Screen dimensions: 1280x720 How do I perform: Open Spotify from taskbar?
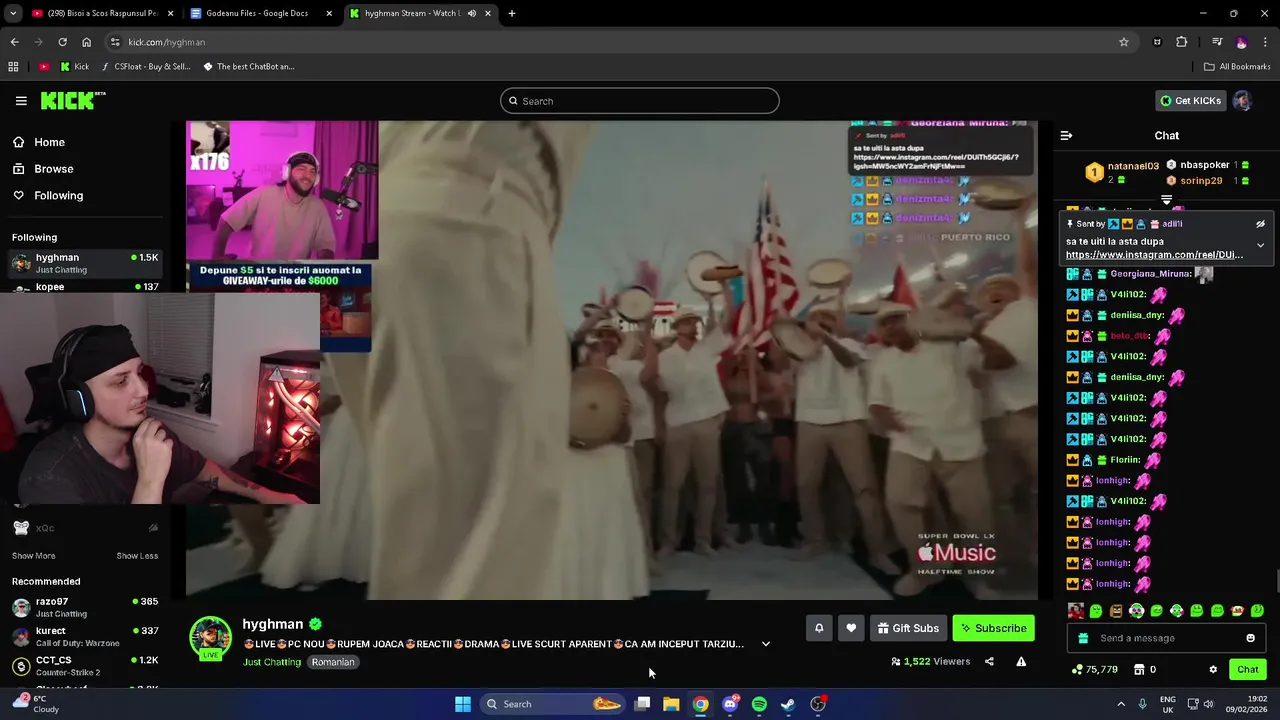(x=759, y=704)
